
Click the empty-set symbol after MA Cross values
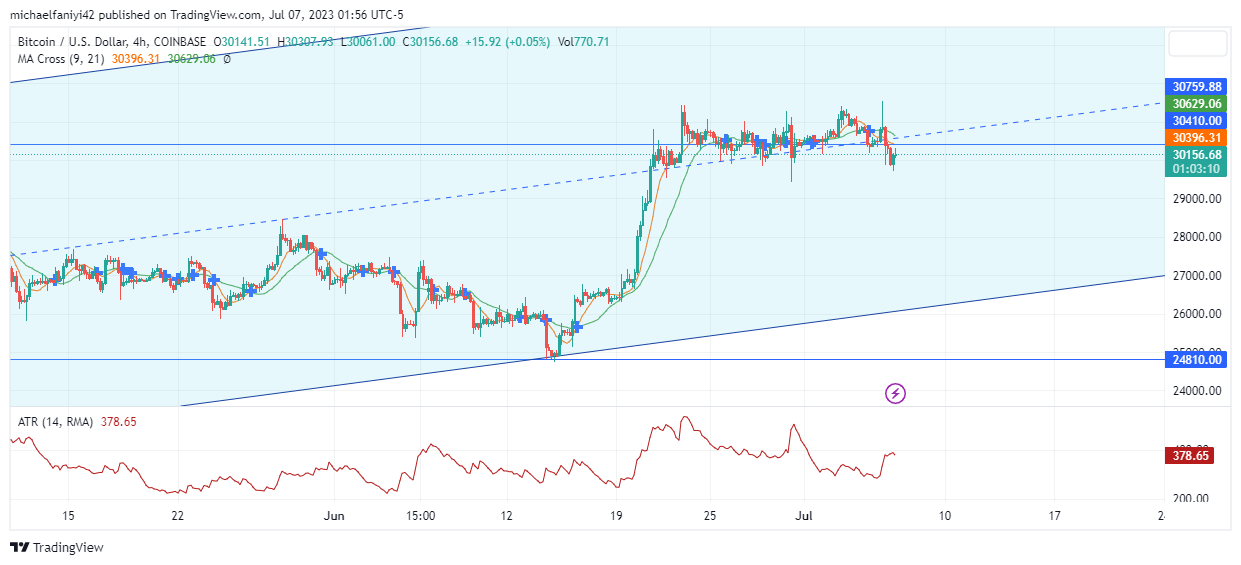point(227,59)
